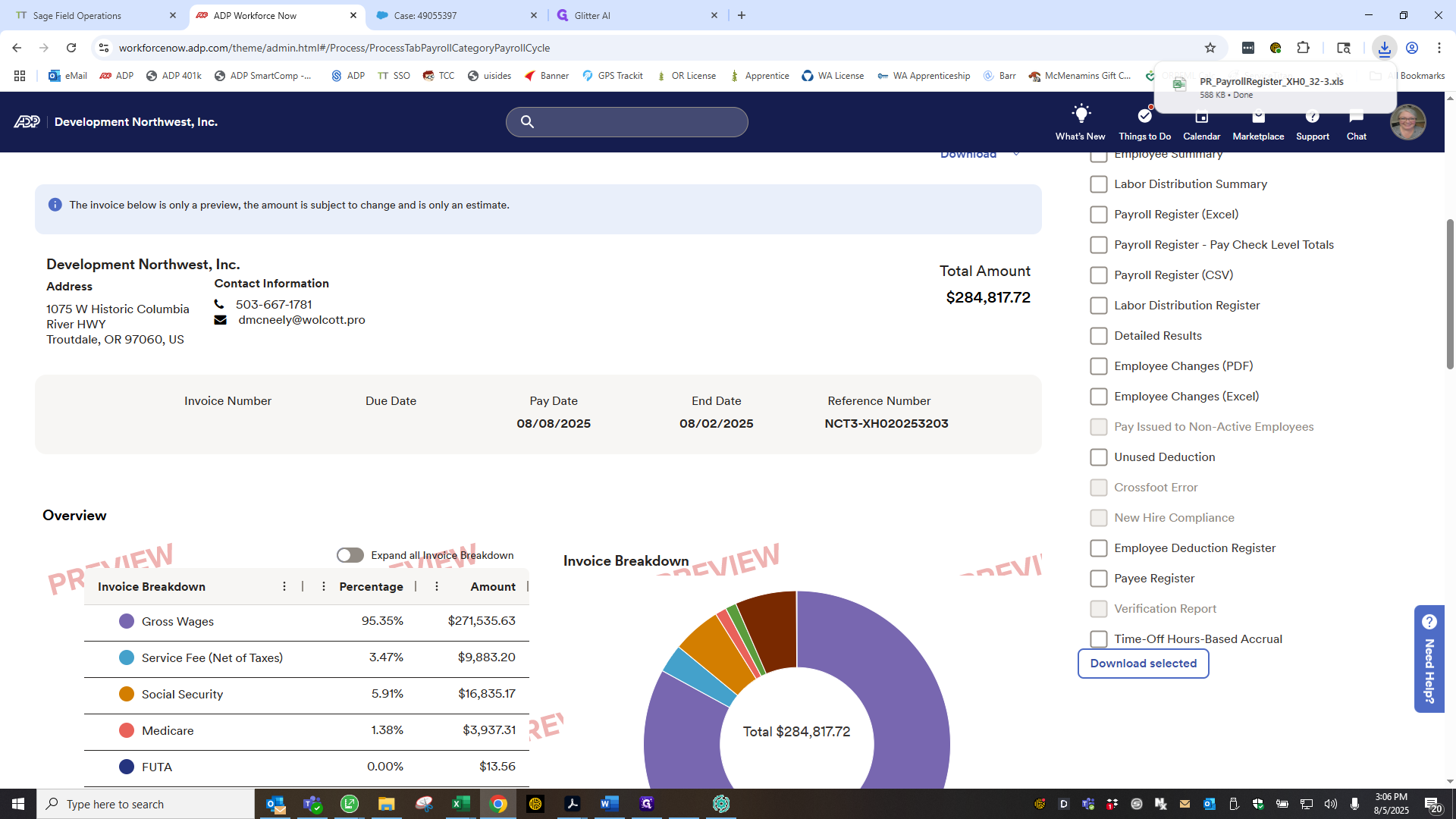Toggle Expand all Invoice Breakdown switch
The height and width of the screenshot is (819, 1456).
click(350, 555)
